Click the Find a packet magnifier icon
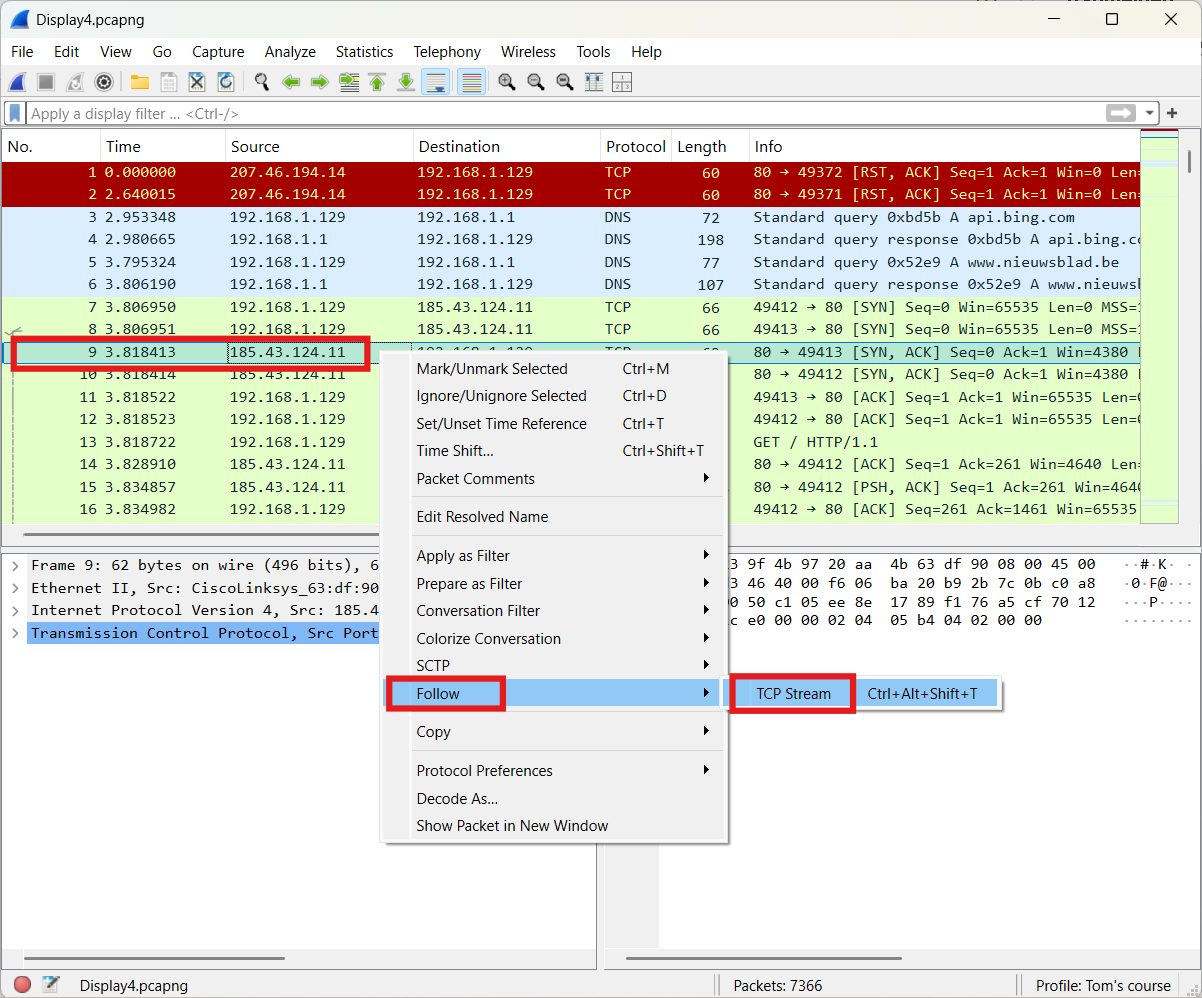This screenshot has width=1202, height=998. 262,82
